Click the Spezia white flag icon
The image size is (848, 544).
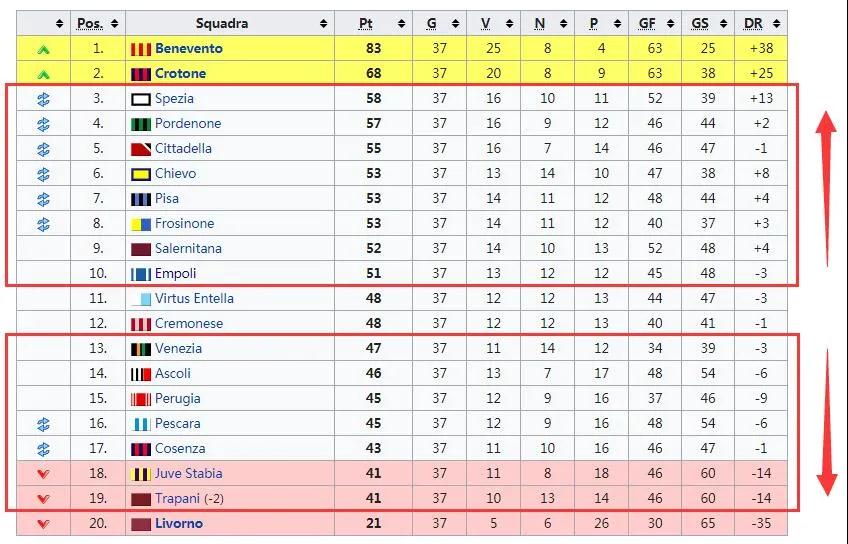click(x=141, y=99)
